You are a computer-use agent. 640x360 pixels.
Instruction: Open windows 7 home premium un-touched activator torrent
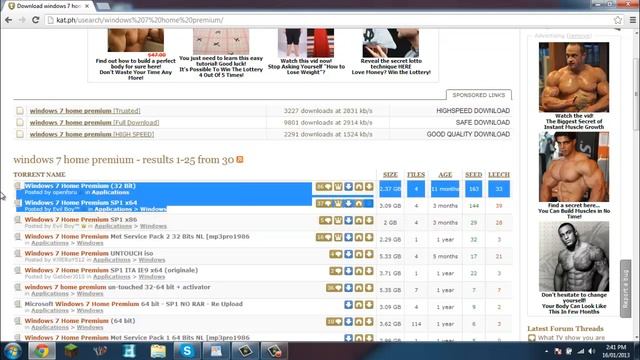tap(118, 287)
